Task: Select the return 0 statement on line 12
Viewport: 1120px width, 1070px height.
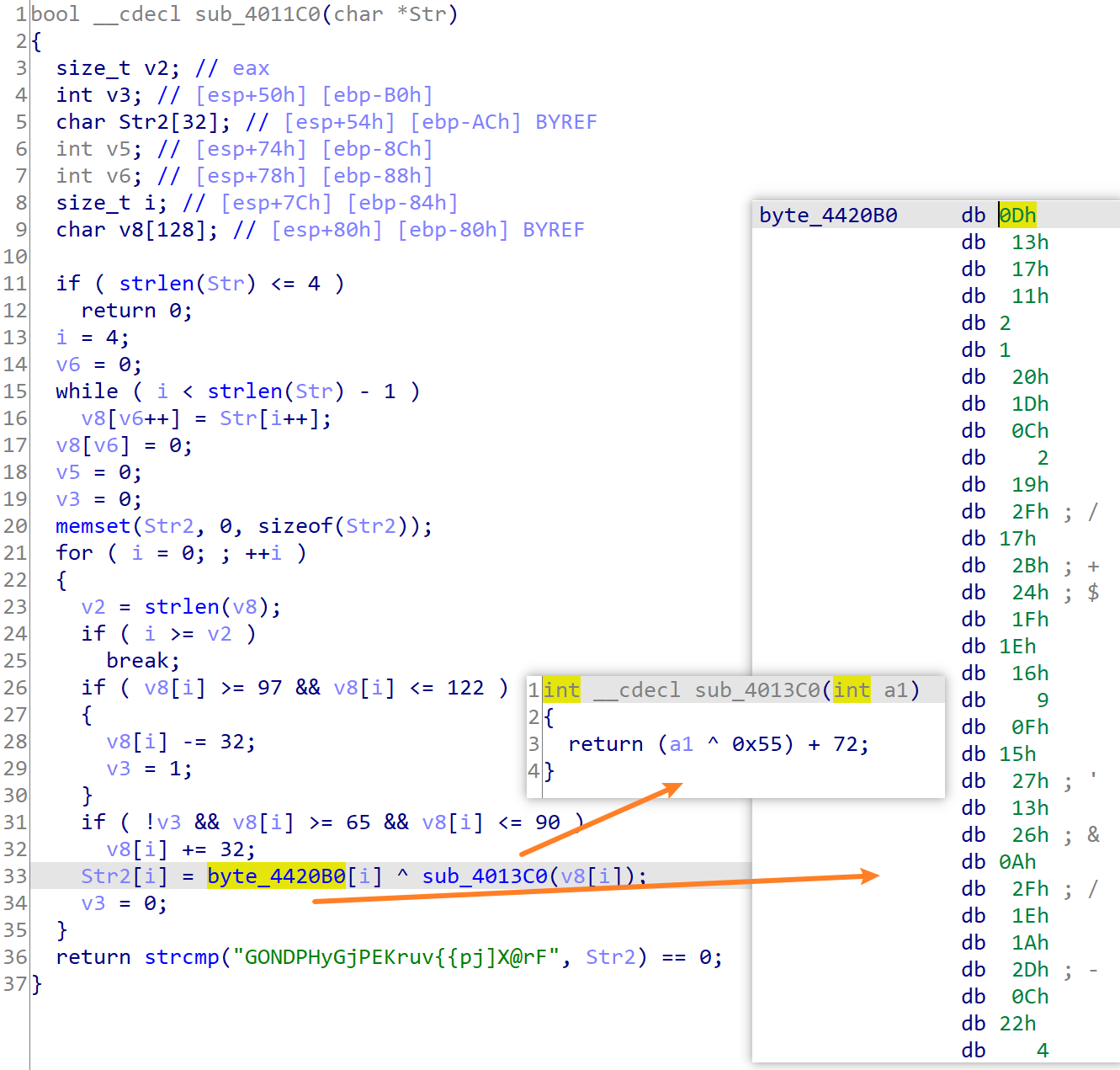Action: 137,310
